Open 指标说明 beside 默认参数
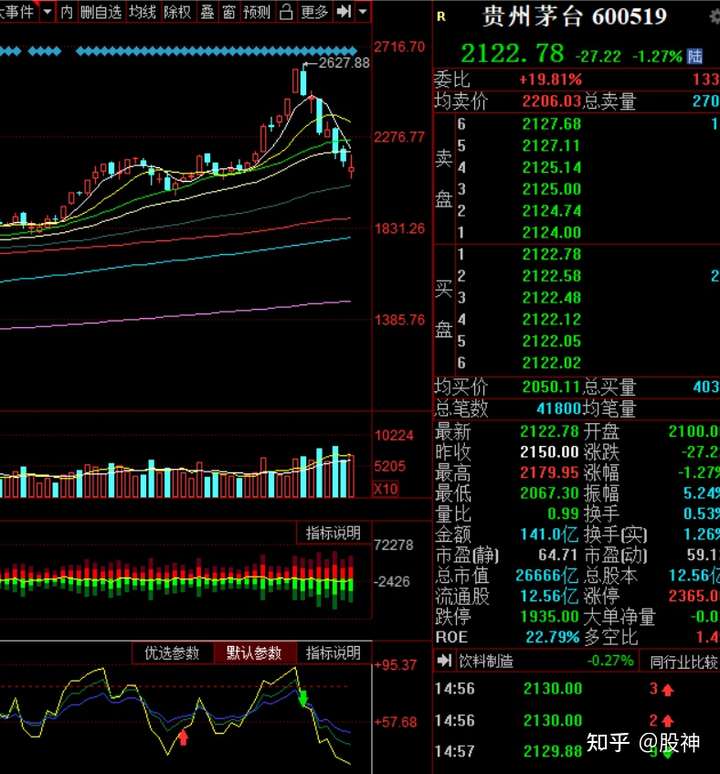This screenshot has width=720, height=774. (x=334, y=653)
